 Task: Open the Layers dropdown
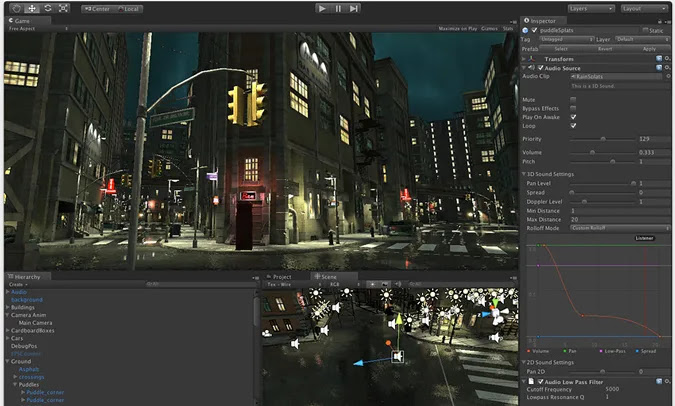(591, 9)
